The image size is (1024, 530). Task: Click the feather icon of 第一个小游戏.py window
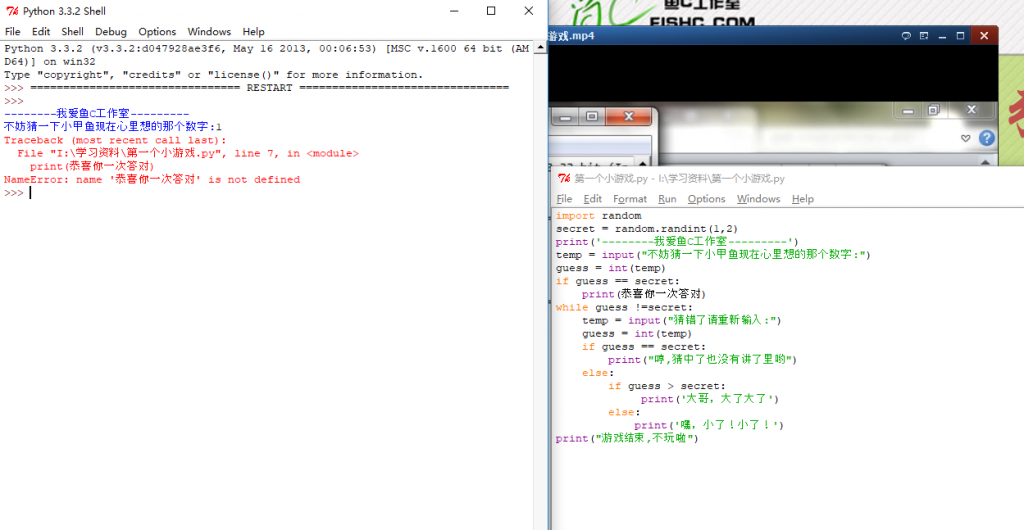(563, 178)
